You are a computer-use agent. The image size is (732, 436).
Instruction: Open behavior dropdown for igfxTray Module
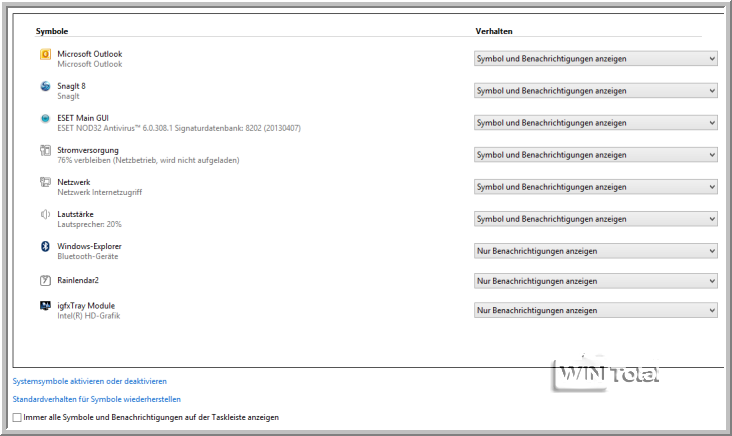click(596, 310)
